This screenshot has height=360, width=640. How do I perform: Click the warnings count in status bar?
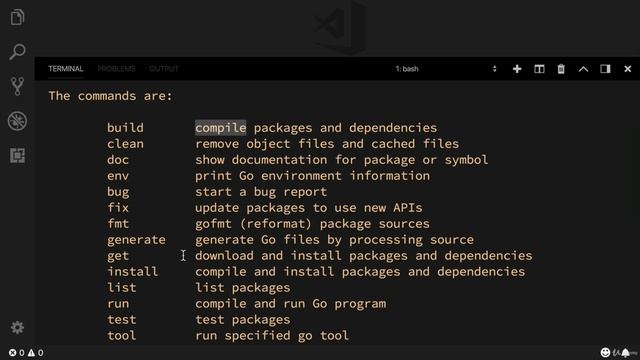[36, 353]
